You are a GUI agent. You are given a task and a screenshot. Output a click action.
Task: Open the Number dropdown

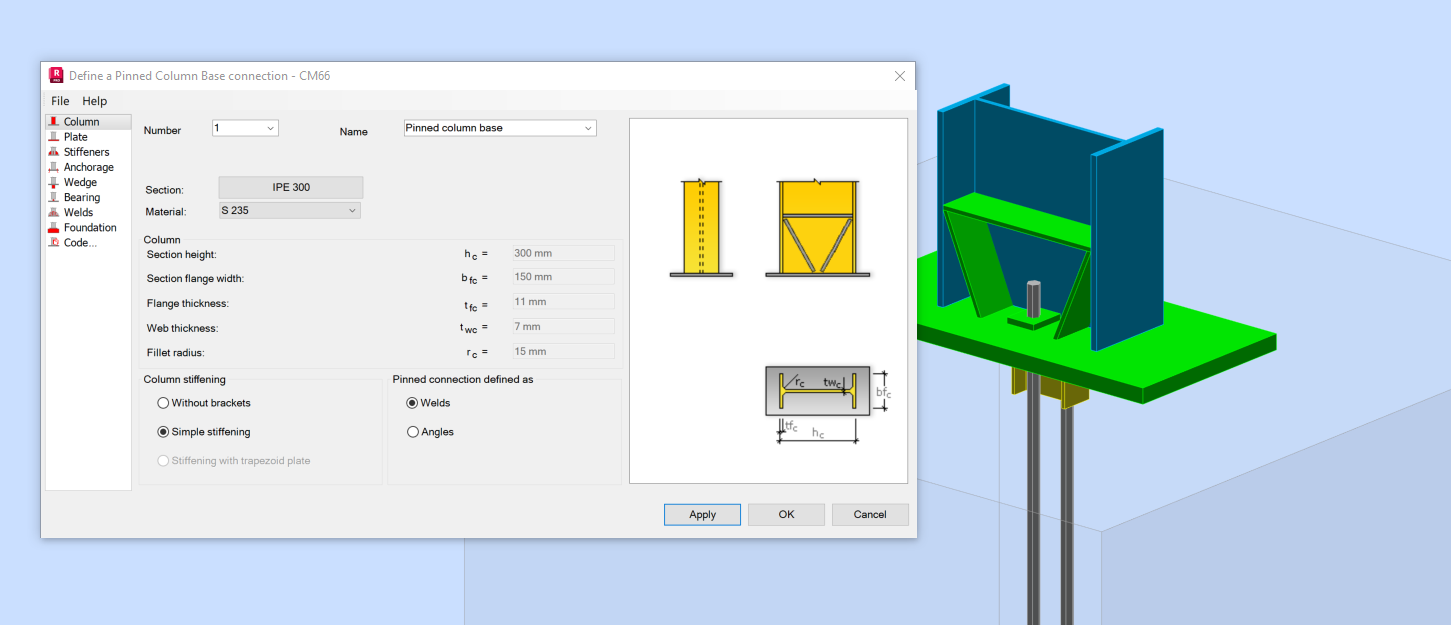(270, 129)
